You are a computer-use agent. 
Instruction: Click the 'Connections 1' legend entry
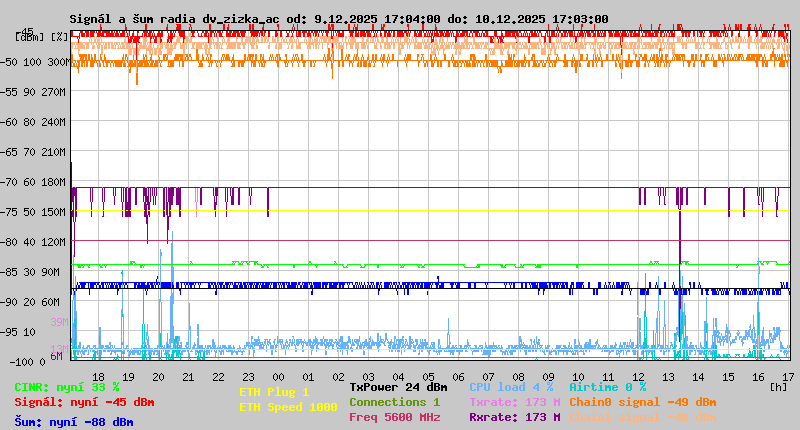click(x=394, y=402)
